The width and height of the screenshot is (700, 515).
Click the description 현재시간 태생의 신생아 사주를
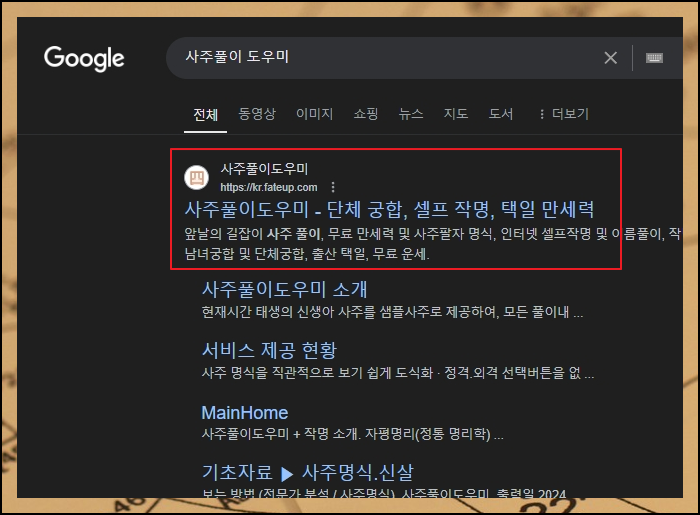click(x=392, y=311)
